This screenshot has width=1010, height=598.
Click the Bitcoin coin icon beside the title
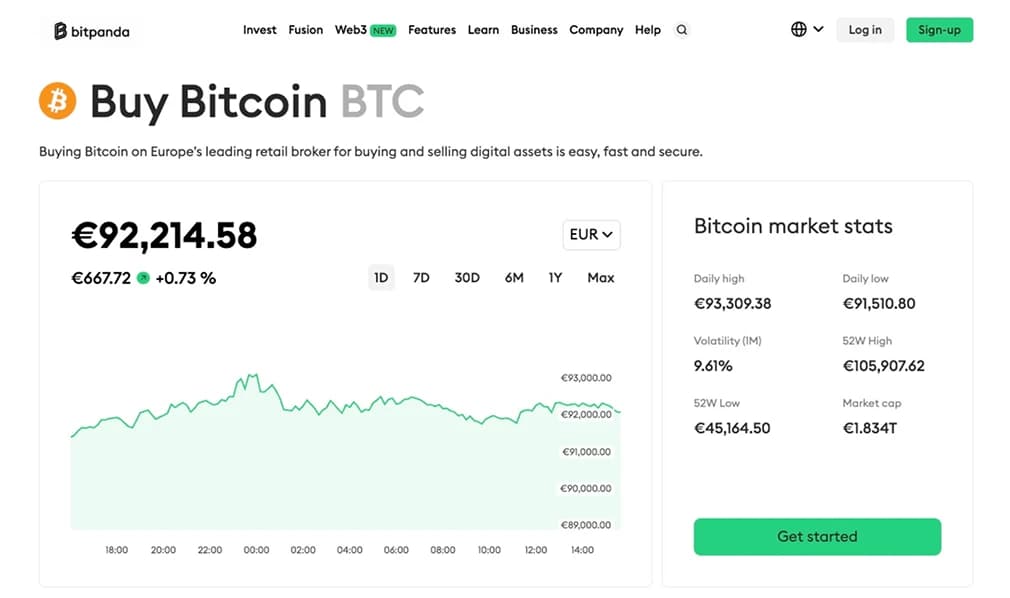[56, 101]
